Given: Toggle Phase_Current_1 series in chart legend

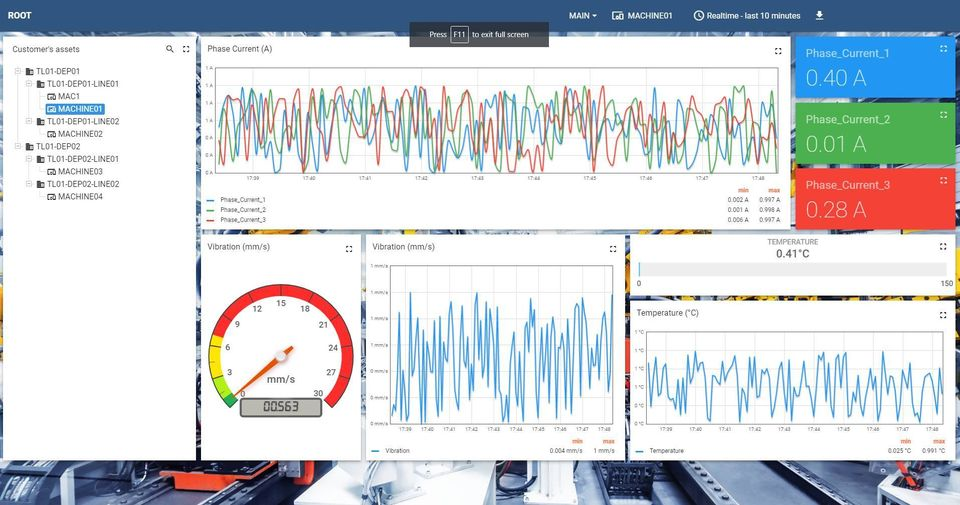Looking at the screenshot, I should click(242, 200).
